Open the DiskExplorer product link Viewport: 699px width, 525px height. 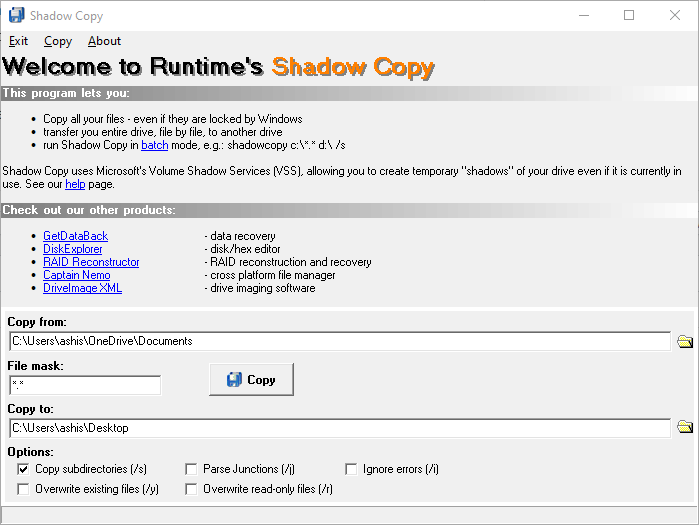pos(73,249)
